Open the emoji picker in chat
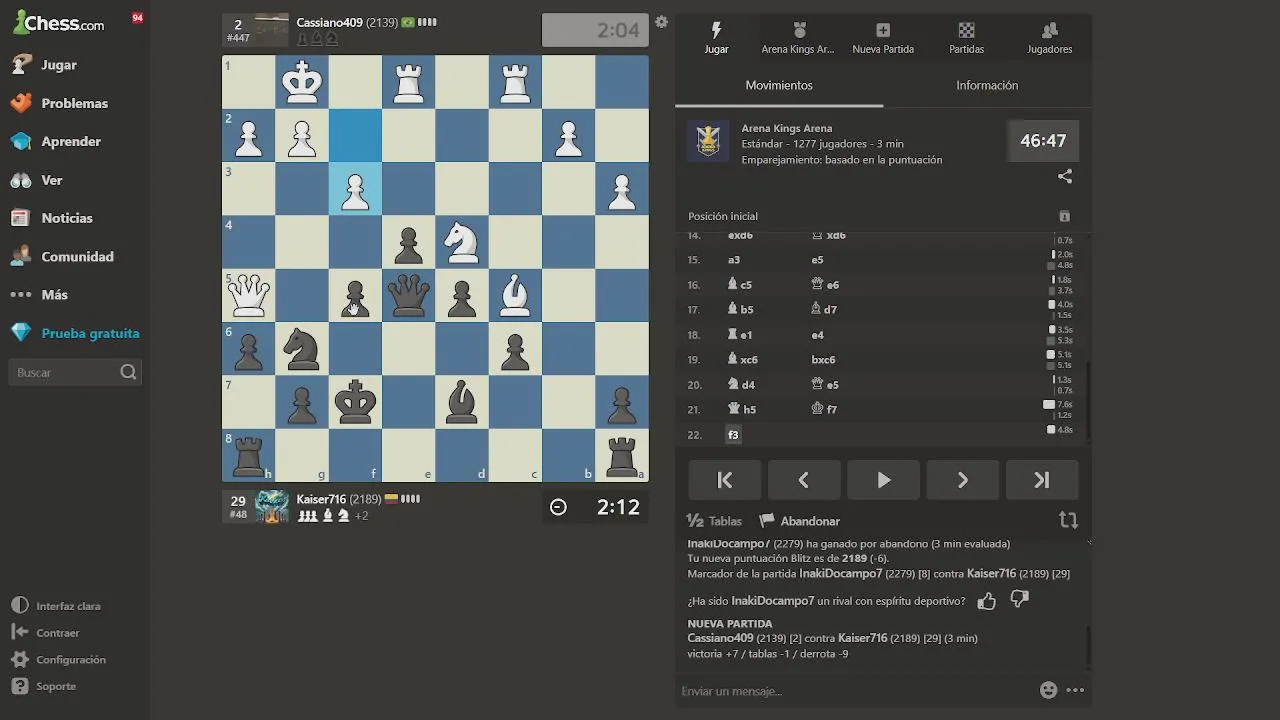Viewport: 1280px width, 720px height. 1048,690
